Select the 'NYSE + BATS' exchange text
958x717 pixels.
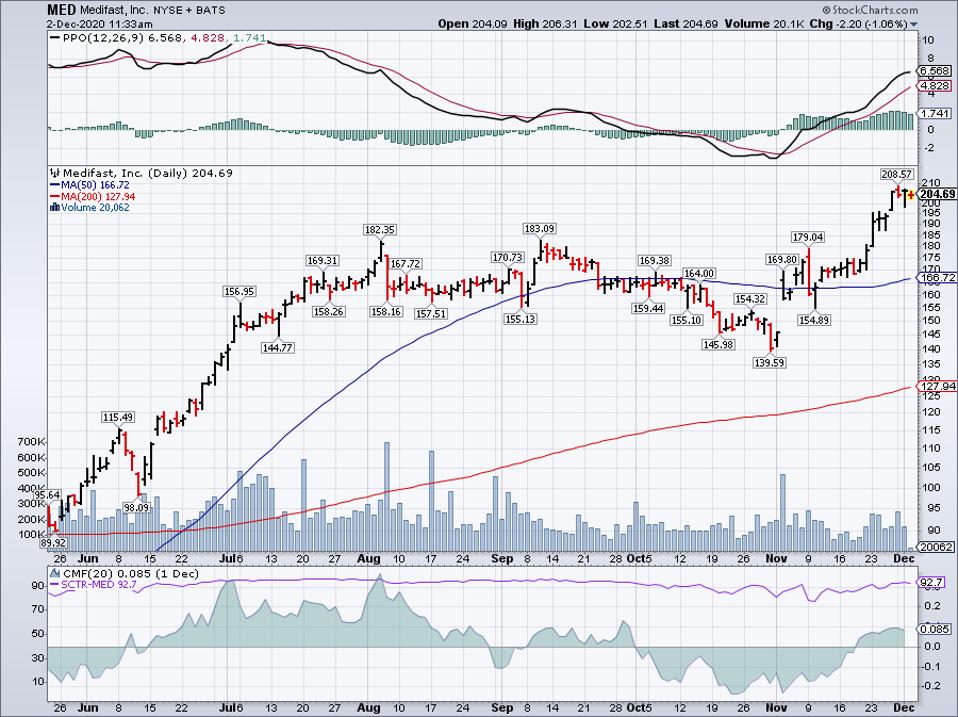pos(189,10)
